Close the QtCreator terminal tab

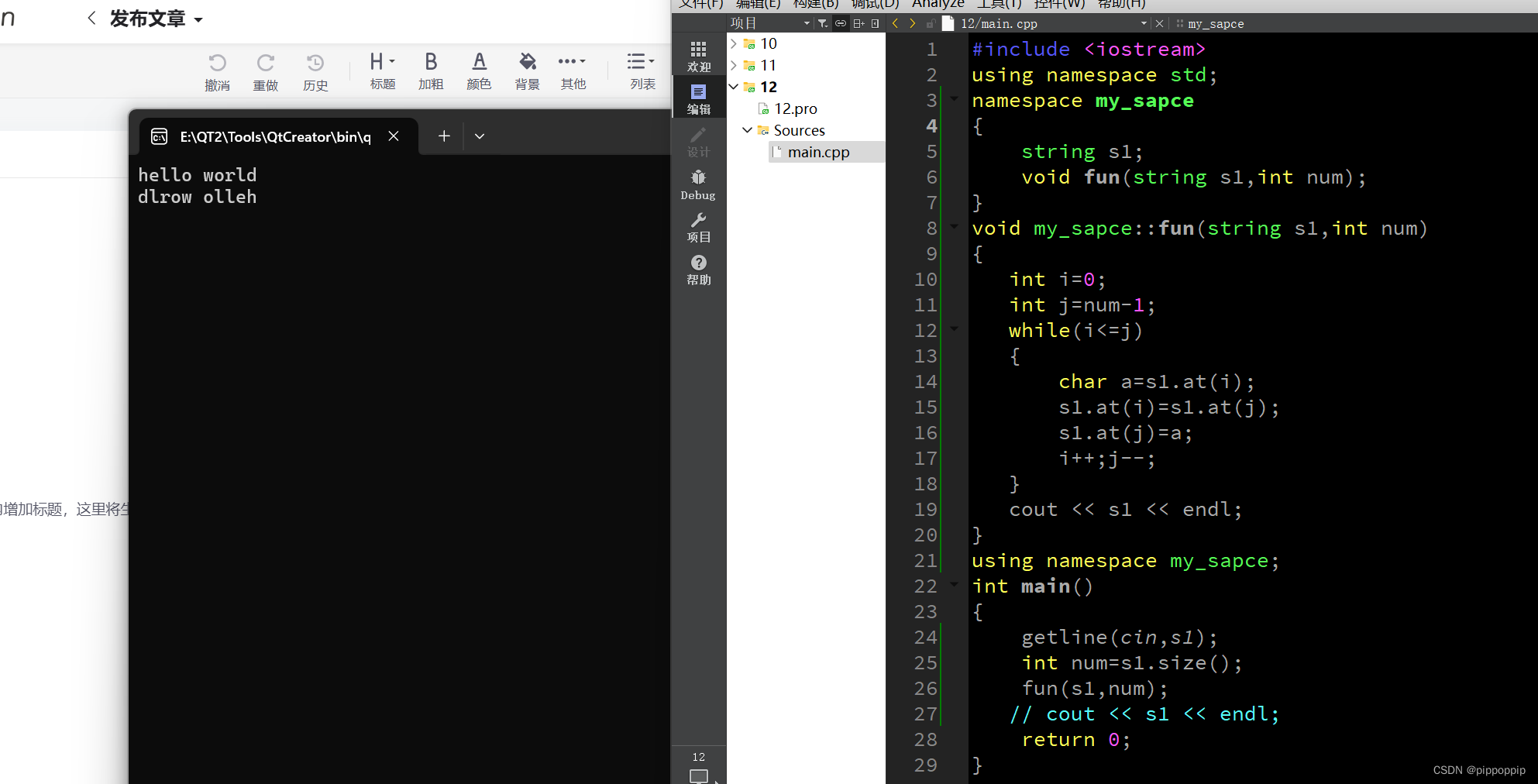pyautogui.click(x=394, y=136)
